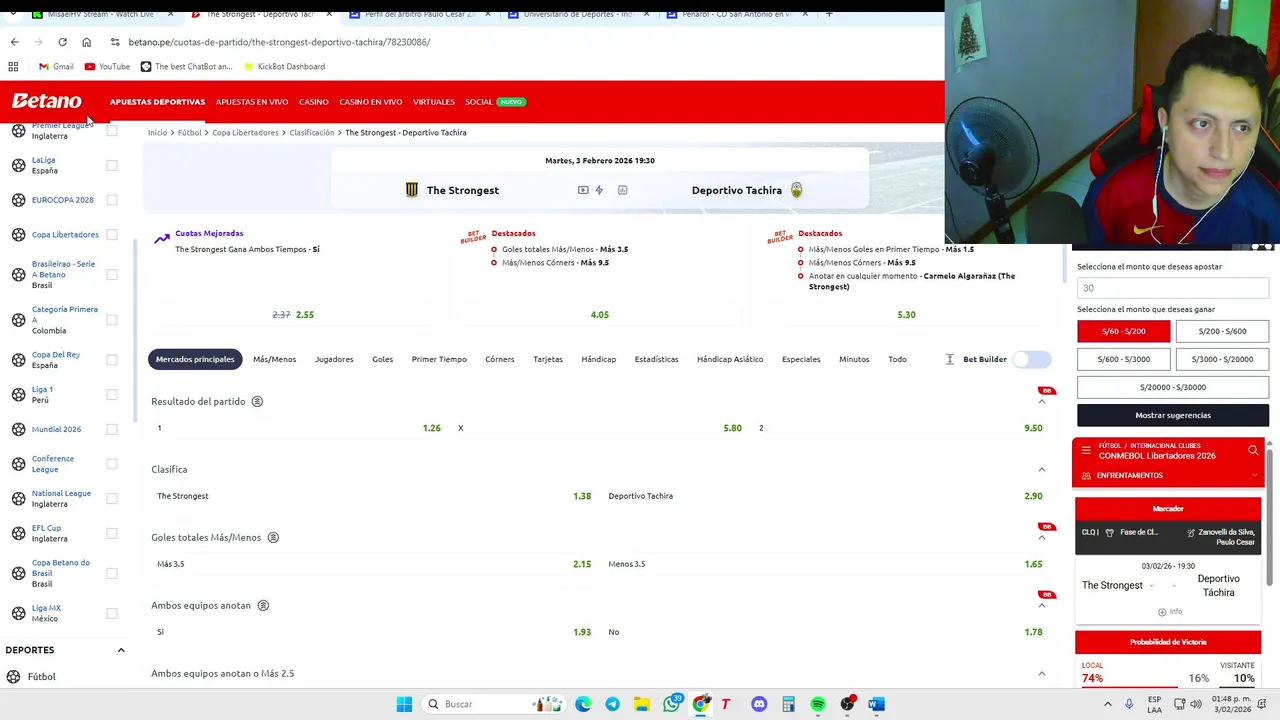Open the Windows Start menu
The height and width of the screenshot is (720, 1280).
coord(404,704)
